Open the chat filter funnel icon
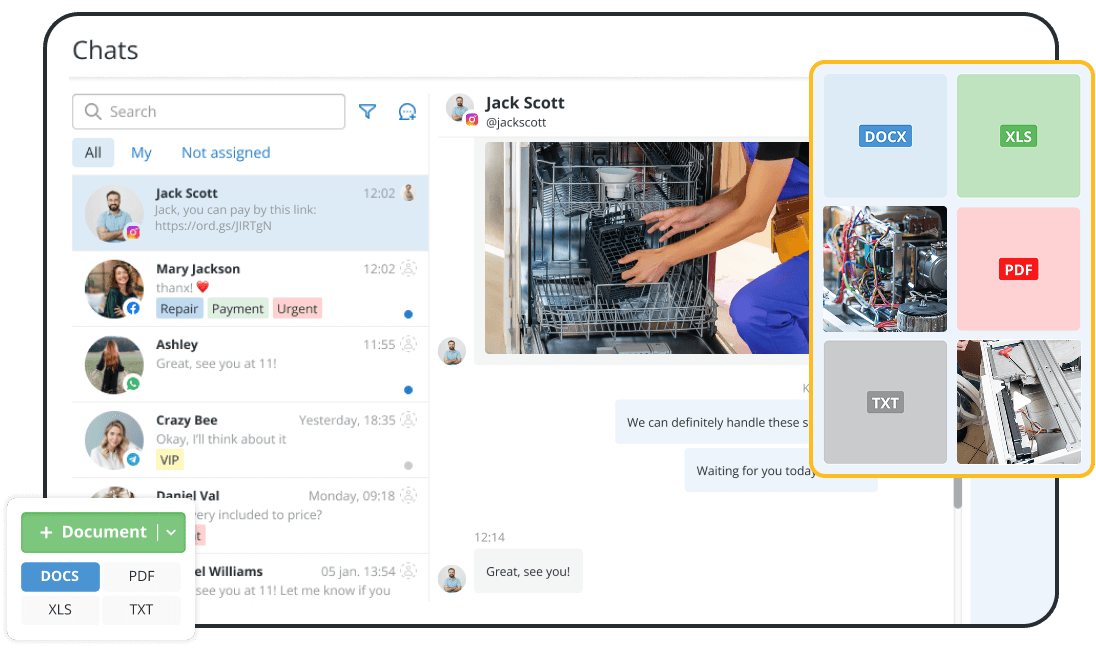Image resolution: width=1096 pixels, height=648 pixels. [367, 112]
